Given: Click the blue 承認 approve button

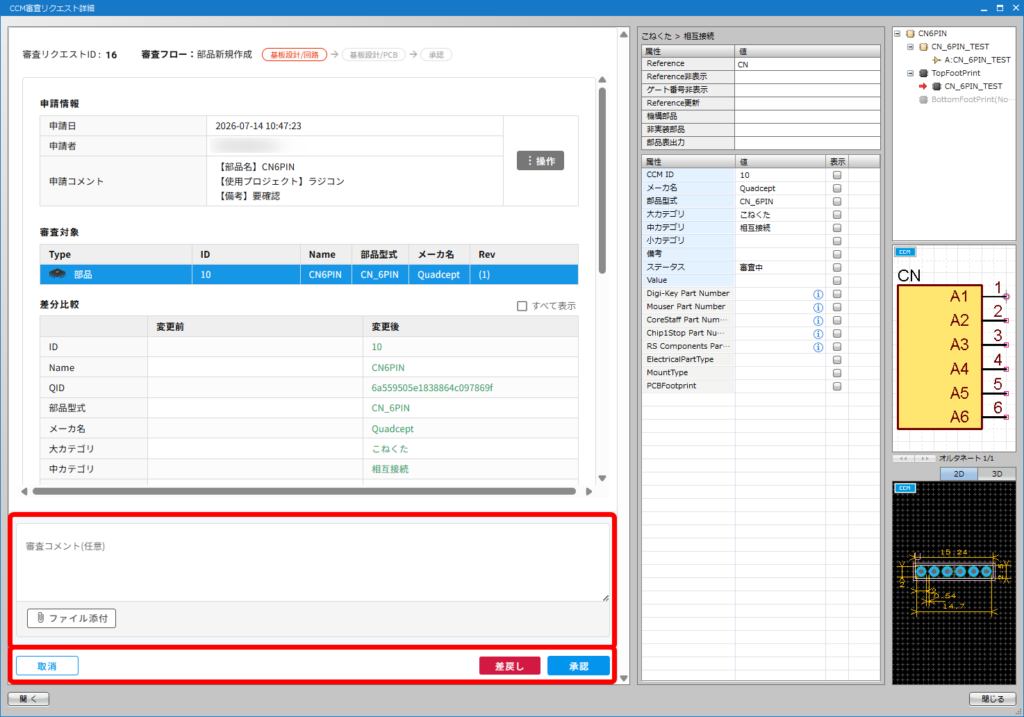Looking at the screenshot, I should pyautogui.click(x=579, y=666).
